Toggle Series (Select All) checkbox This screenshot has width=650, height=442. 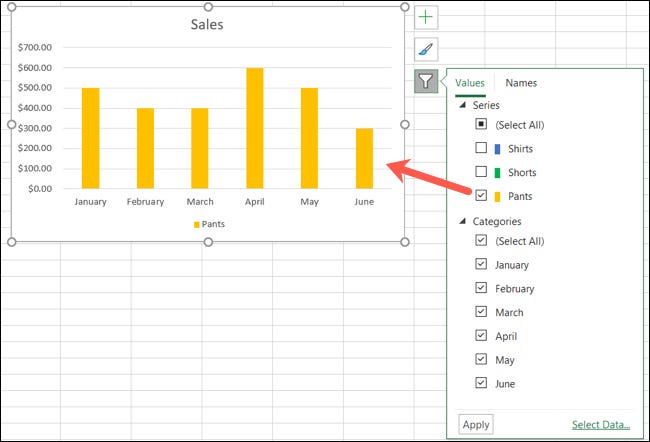[x=481, y=124]
